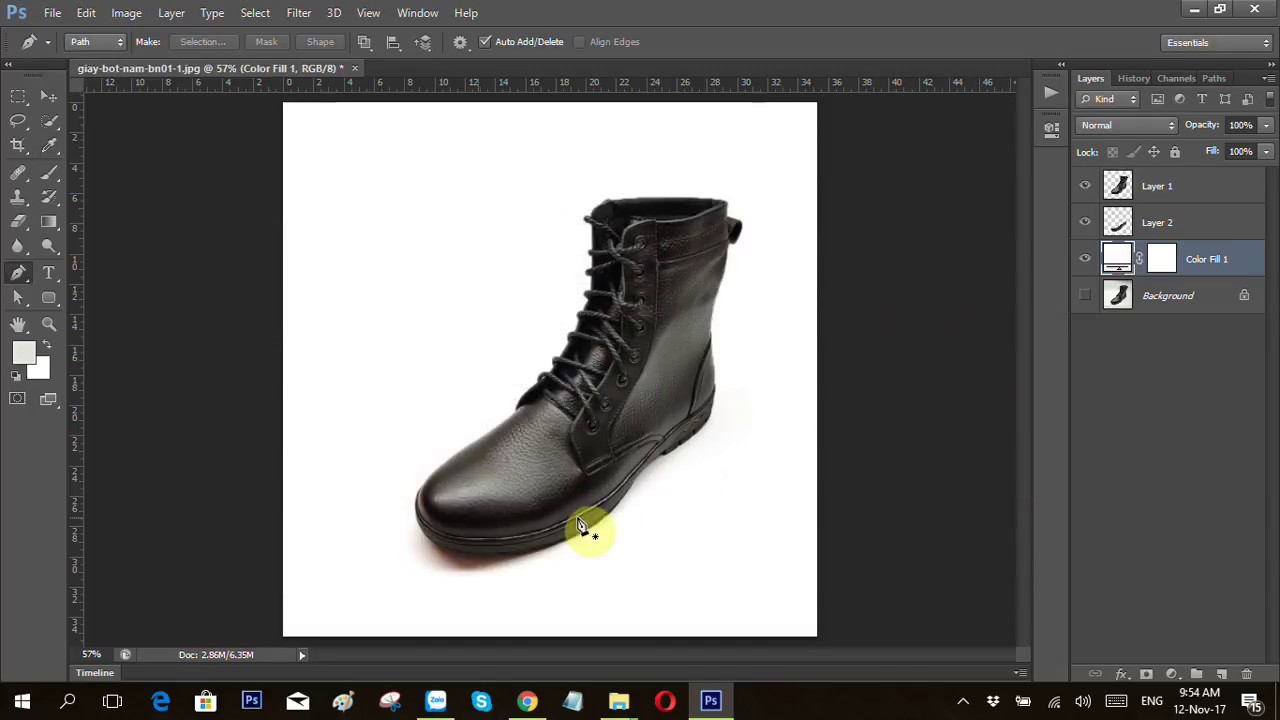Choose the Clone Stamp tool

click(18, 197)
